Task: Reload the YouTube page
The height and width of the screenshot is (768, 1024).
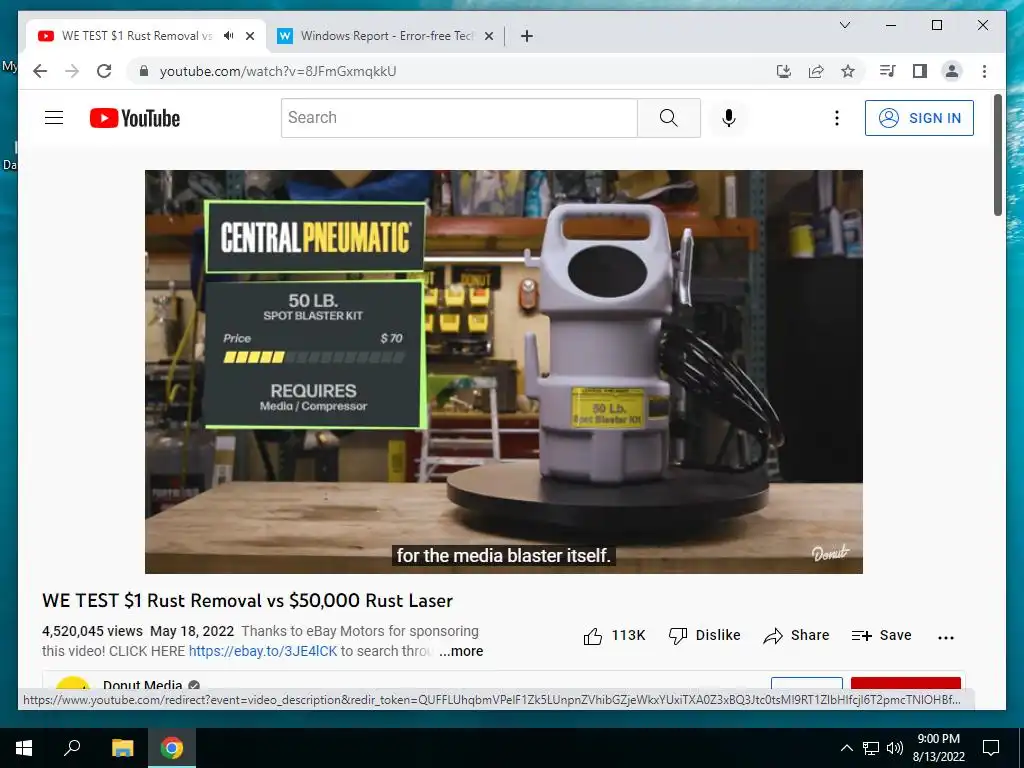Action: [x=104, y=71]
